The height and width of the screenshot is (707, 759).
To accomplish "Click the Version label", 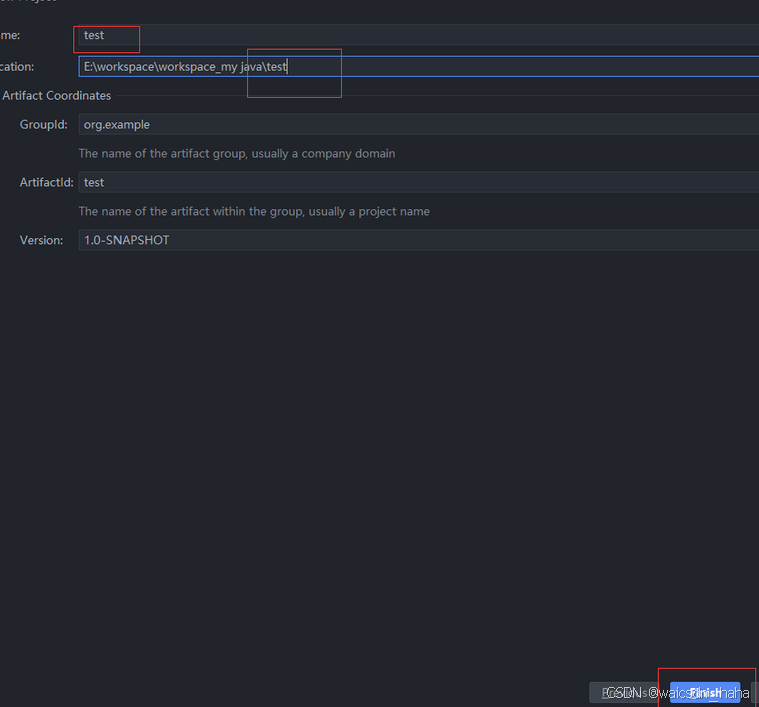I will click(41, 240).
